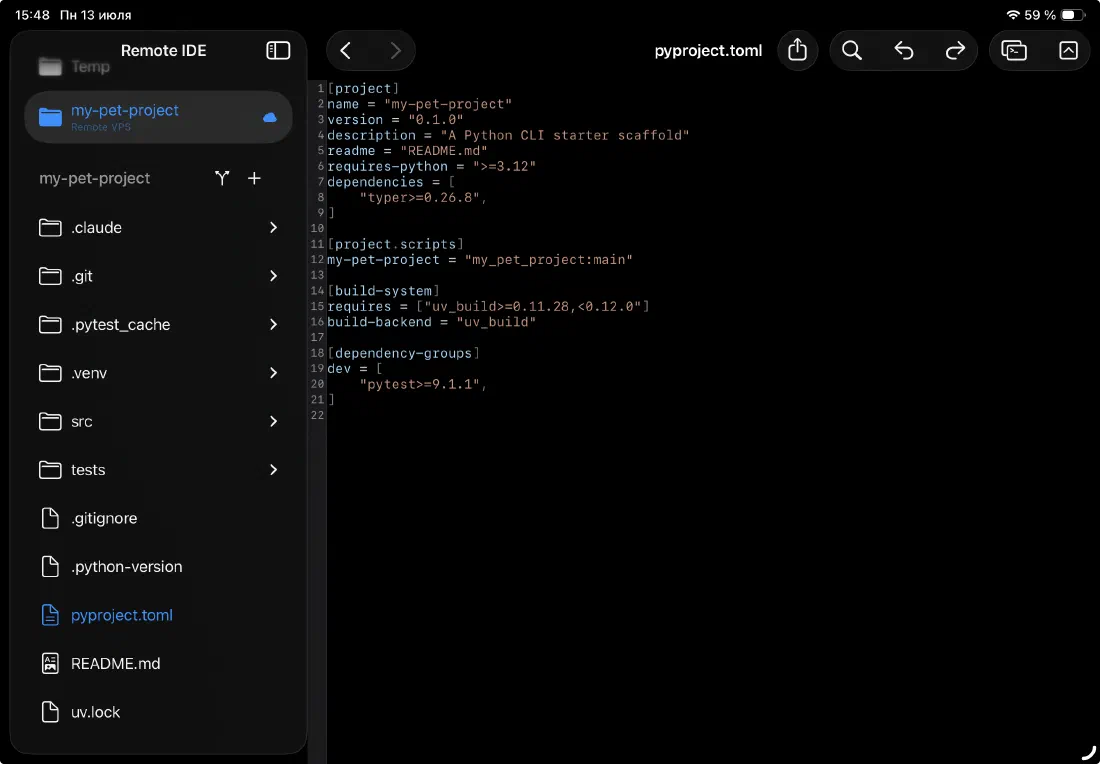Image resolution: width=1100 pixels, height=764 pixels.
Task: Click the Remote IDE title
Action: [163, 51]
